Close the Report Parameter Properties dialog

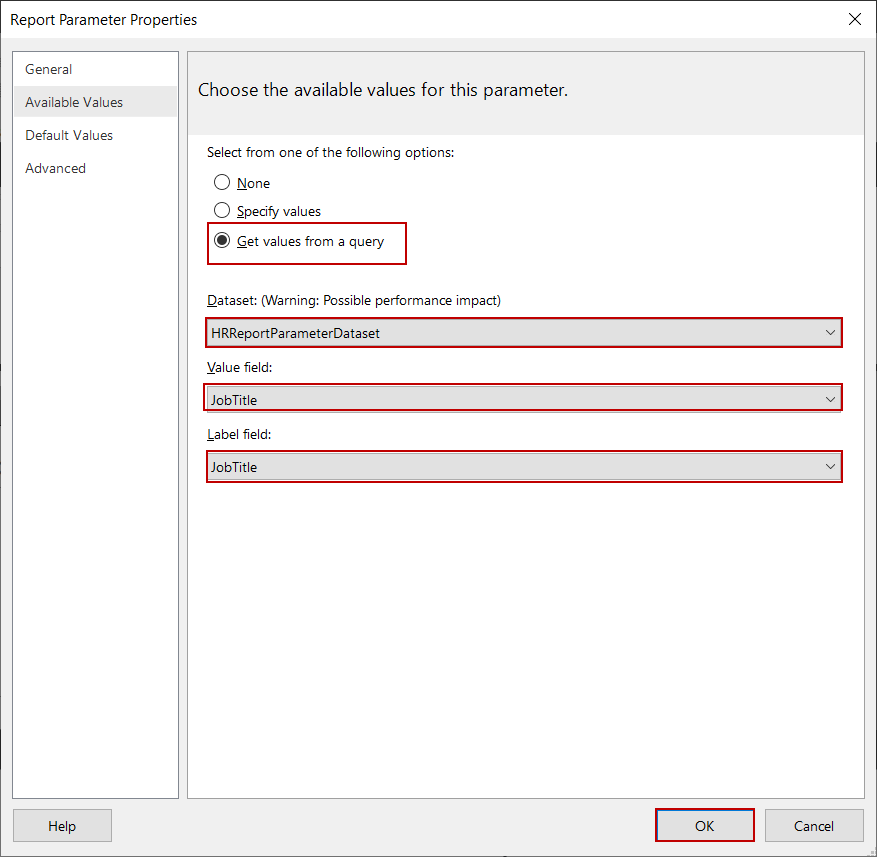click(854, 19)
